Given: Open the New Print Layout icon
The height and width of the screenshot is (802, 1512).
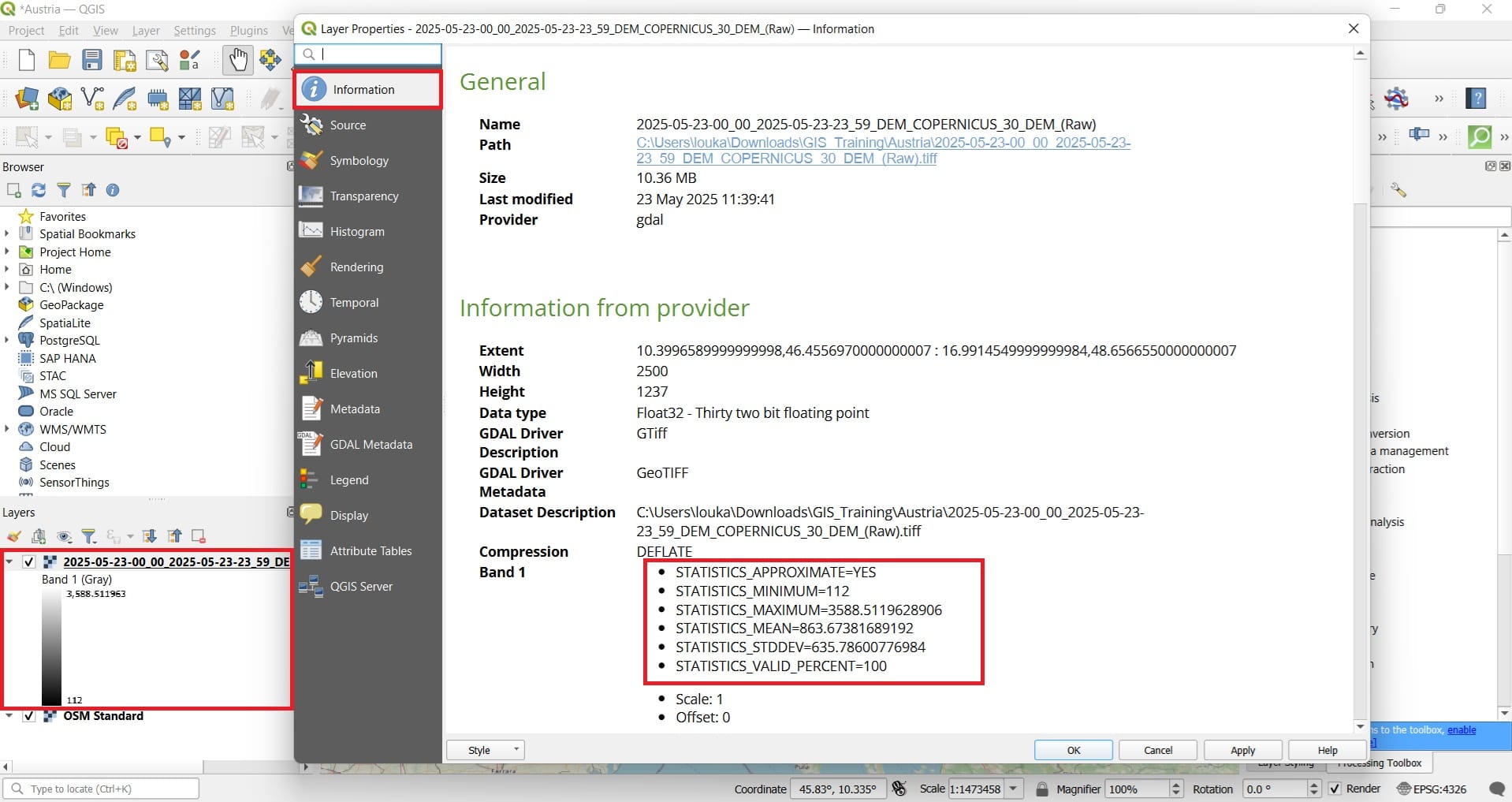Looking at the screenshot, I should point(125,60).
